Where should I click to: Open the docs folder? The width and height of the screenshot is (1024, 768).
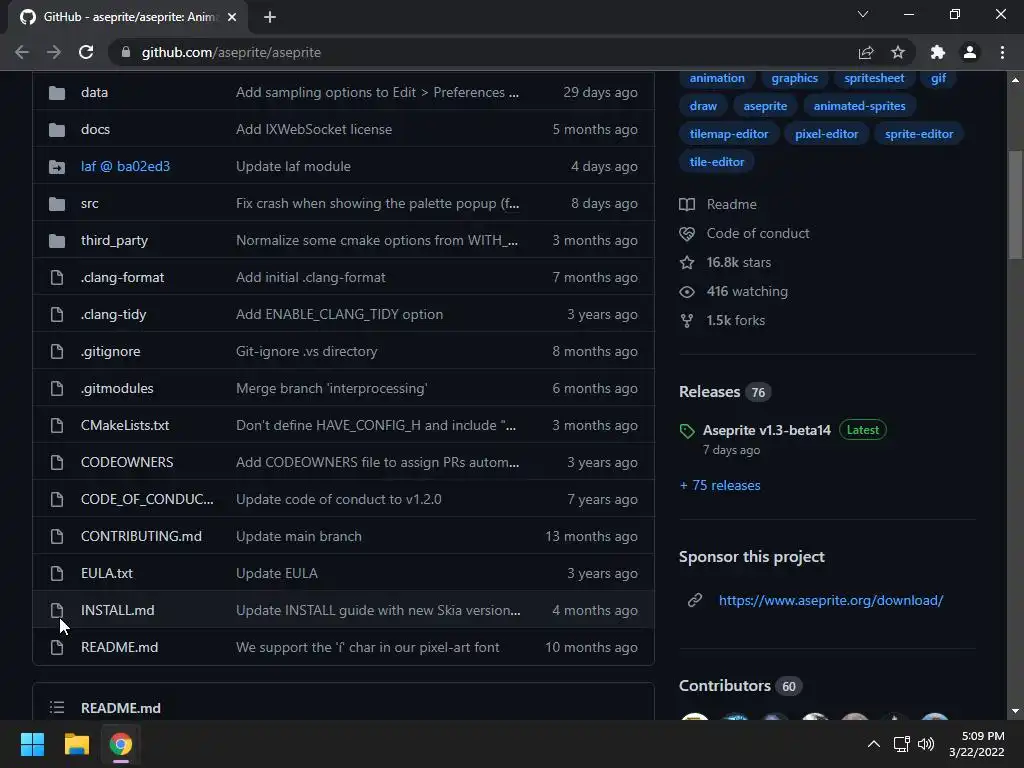click(x=95, y=129)
